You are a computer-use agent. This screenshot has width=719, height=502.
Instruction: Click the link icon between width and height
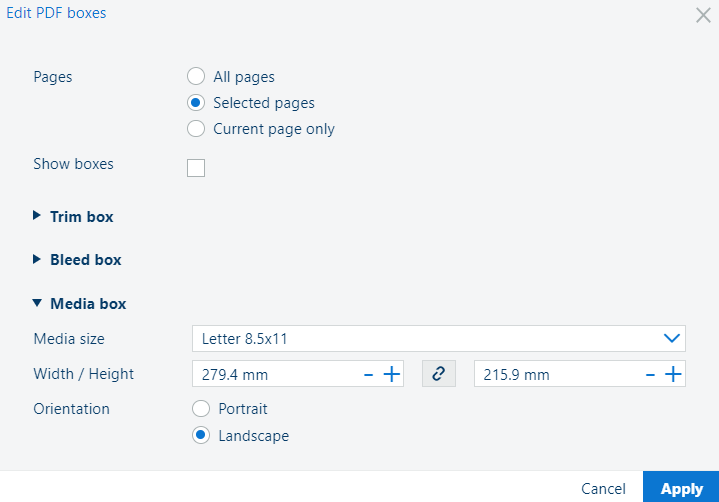pyautogui.click(x=439, y=374)
